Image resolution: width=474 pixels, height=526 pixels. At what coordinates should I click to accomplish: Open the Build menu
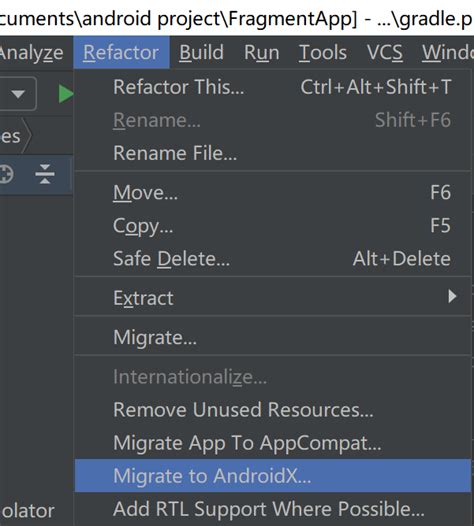coord(201,53)
